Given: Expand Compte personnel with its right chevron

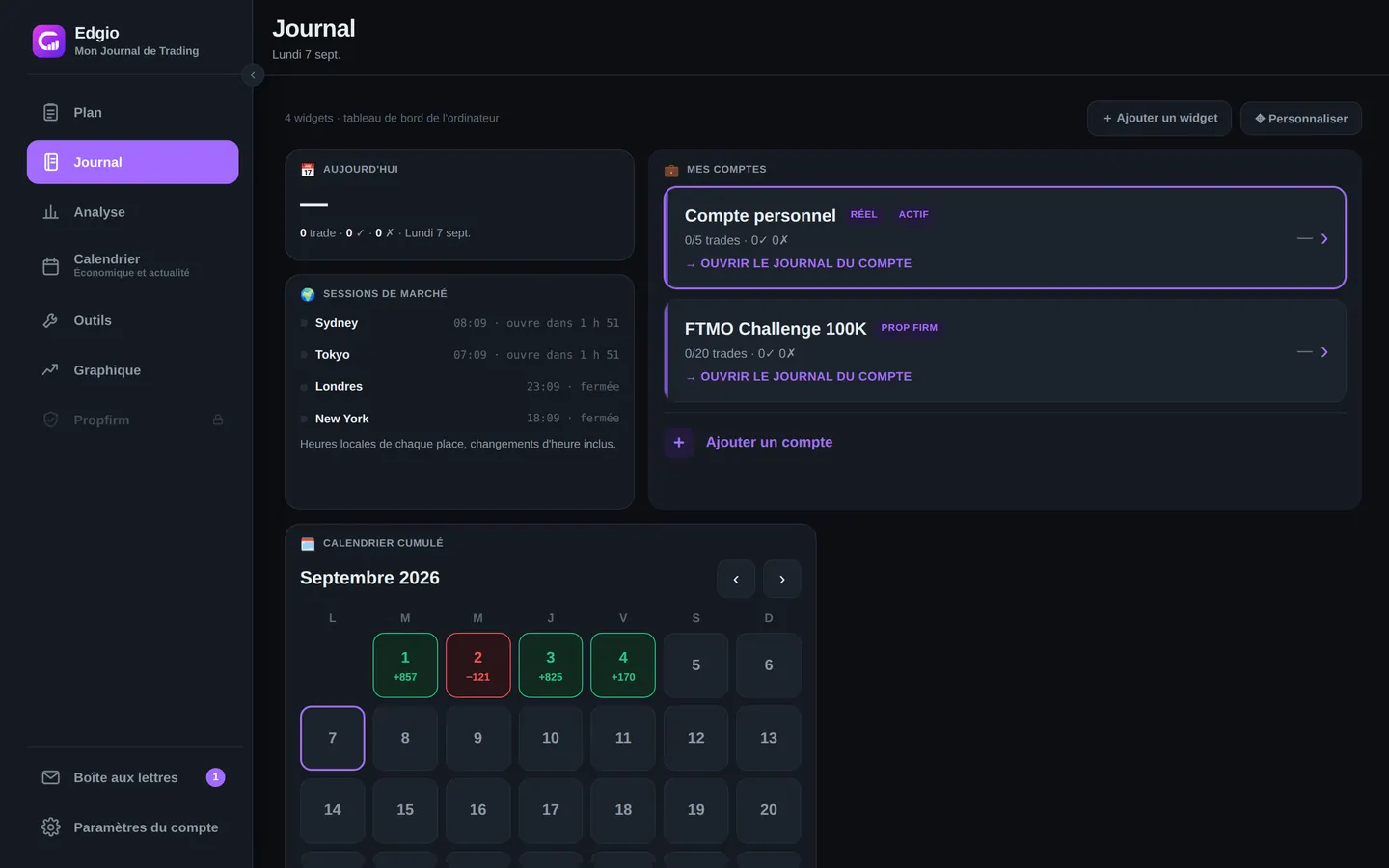Looking at the screenshot, I should 1324,238.
